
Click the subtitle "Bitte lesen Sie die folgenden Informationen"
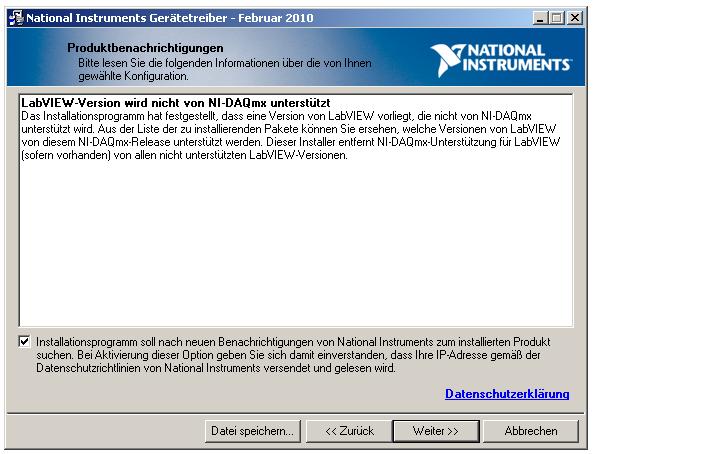(225, 69)
